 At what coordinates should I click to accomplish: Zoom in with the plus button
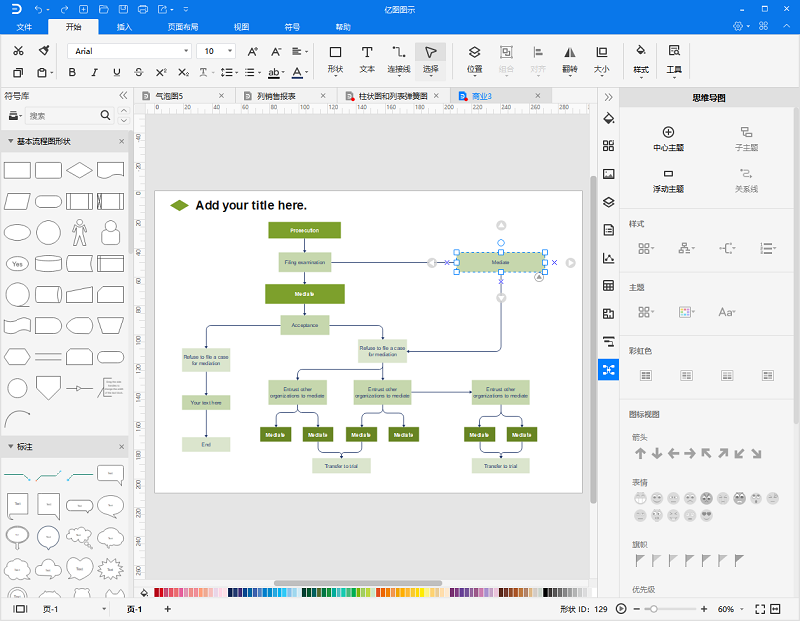tap(704, 609)
